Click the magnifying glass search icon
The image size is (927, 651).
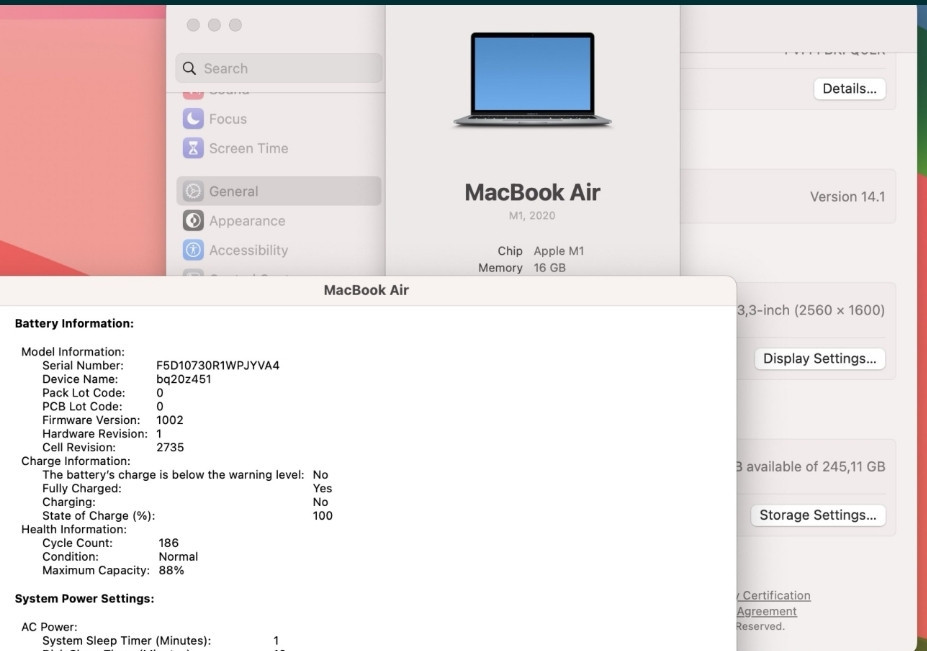point(189,68)
